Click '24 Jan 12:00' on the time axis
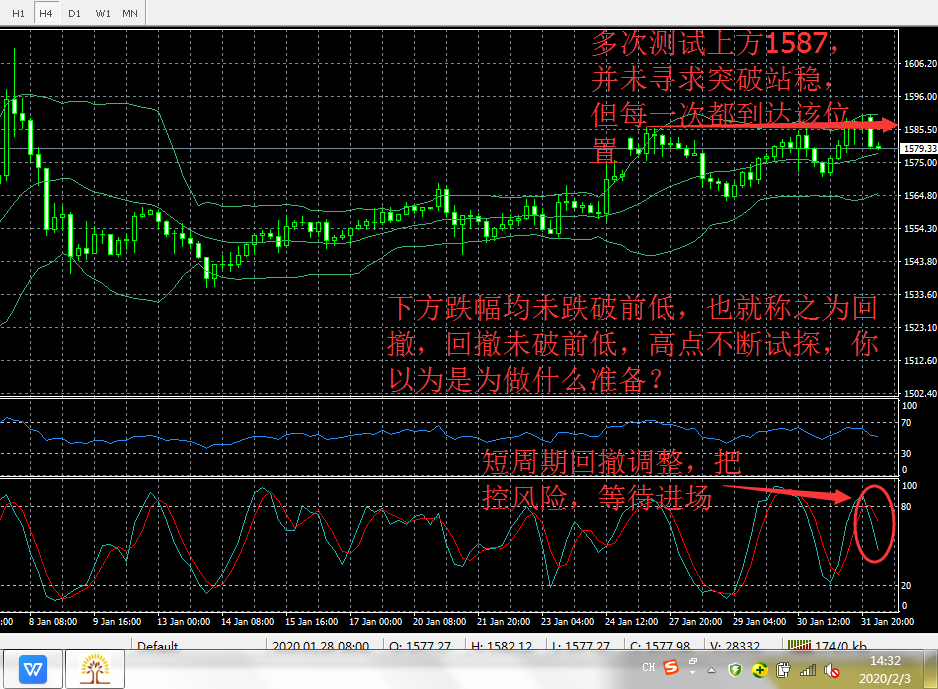Viewport: 938px width, 689px height. pos(631,621)
